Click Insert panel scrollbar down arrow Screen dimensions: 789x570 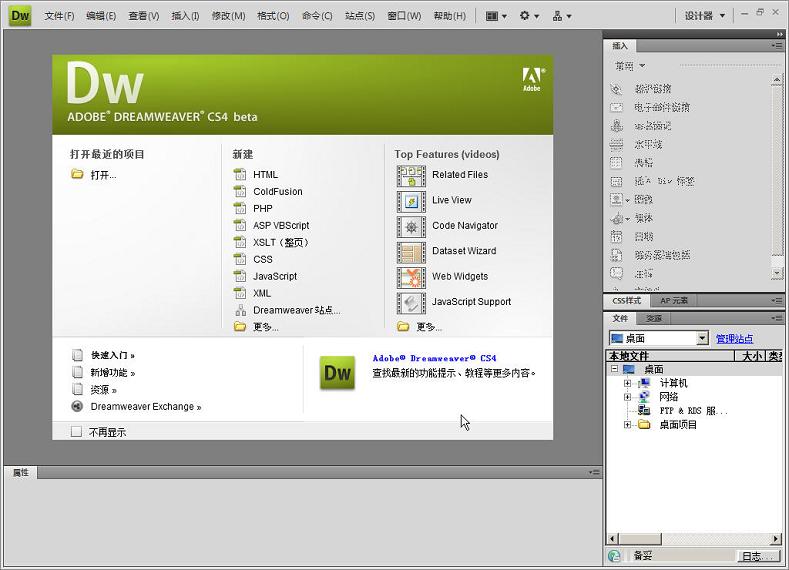click(777, 274)
